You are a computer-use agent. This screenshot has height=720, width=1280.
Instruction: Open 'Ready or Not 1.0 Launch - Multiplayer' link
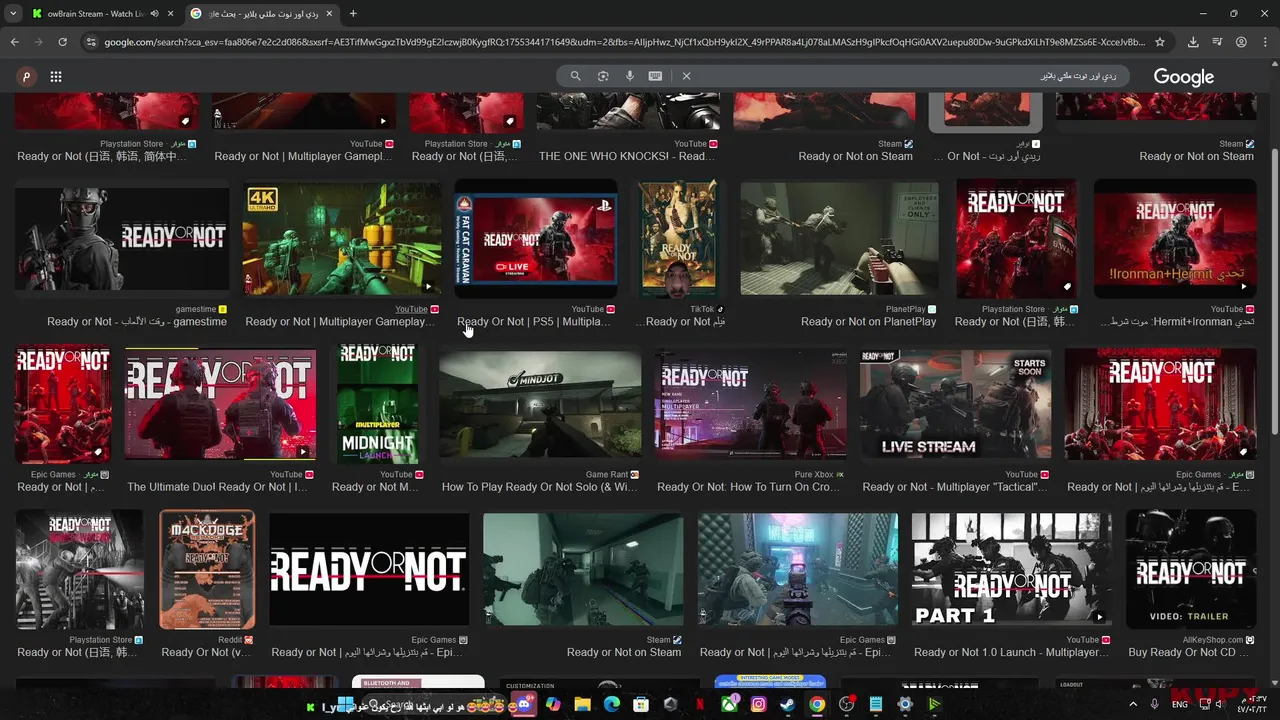1011,652
